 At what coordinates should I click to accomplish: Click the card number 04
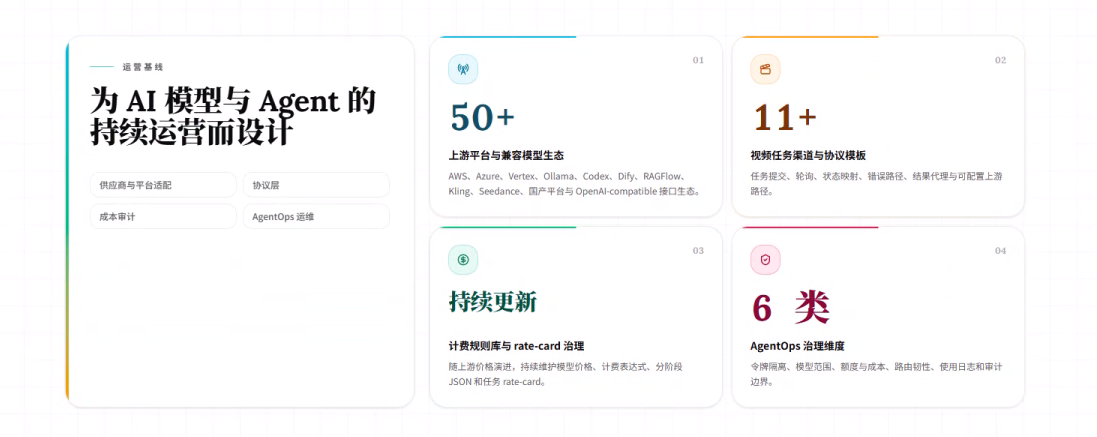pyautogui.click(x=1000, y=251)
